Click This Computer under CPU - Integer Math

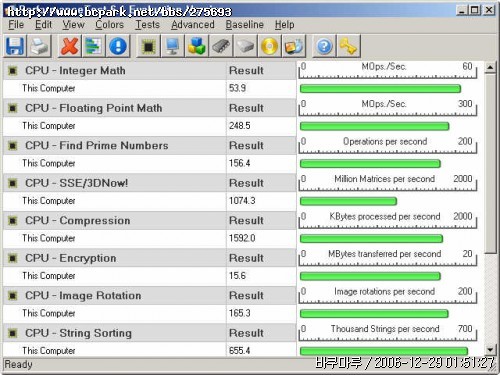(49, 88)
